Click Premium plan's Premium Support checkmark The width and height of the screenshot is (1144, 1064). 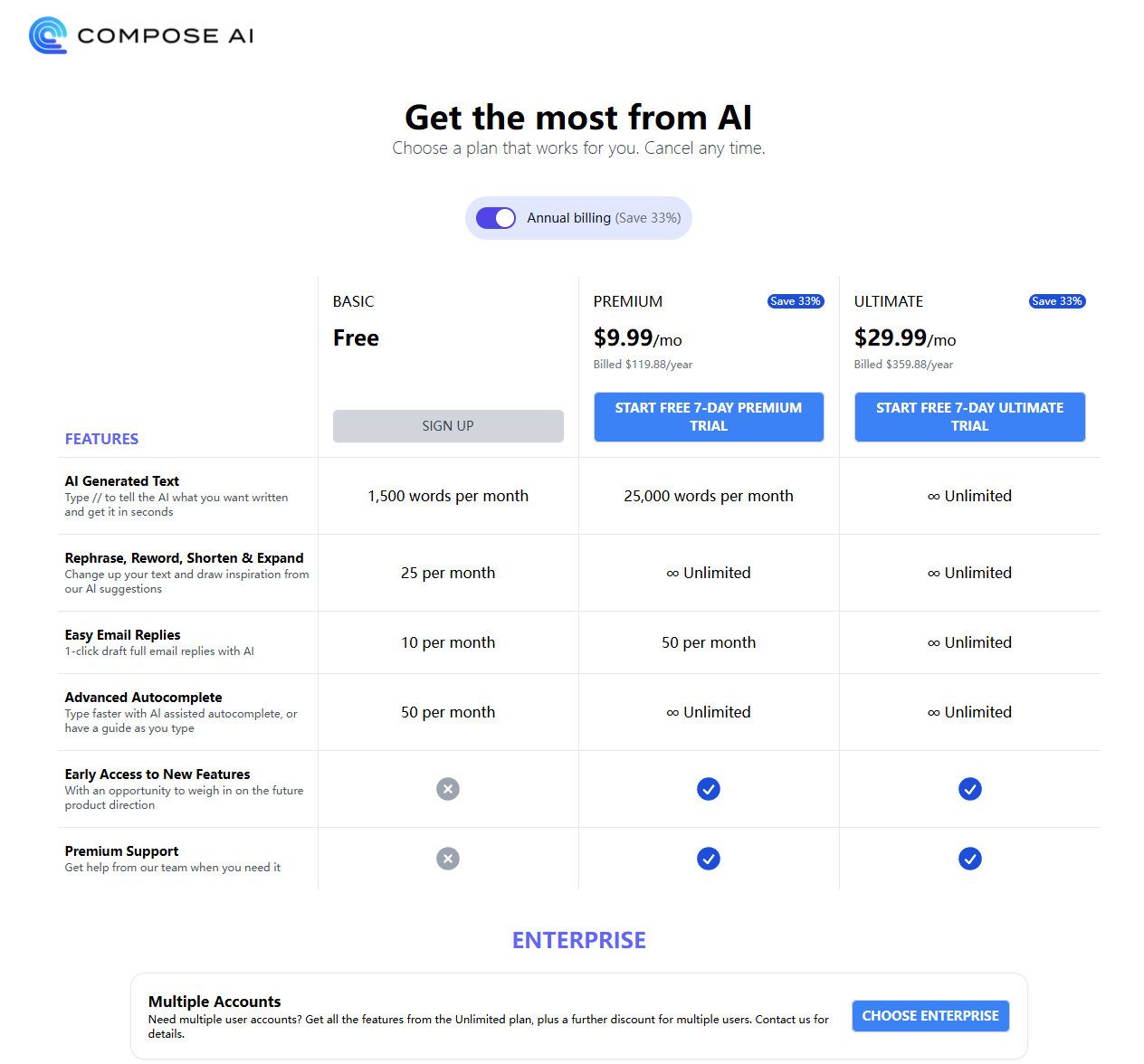coord(709,859)
